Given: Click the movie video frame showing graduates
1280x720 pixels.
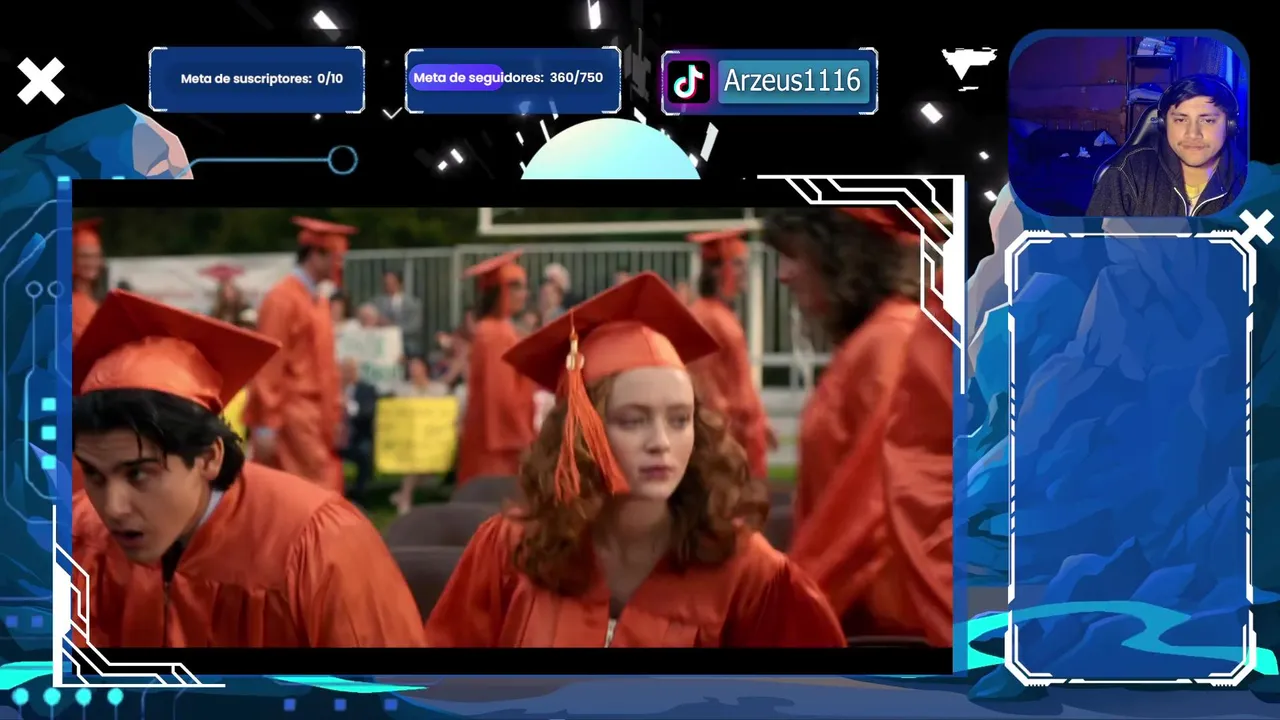Looking at the screenshot, I should pos(512,428).
